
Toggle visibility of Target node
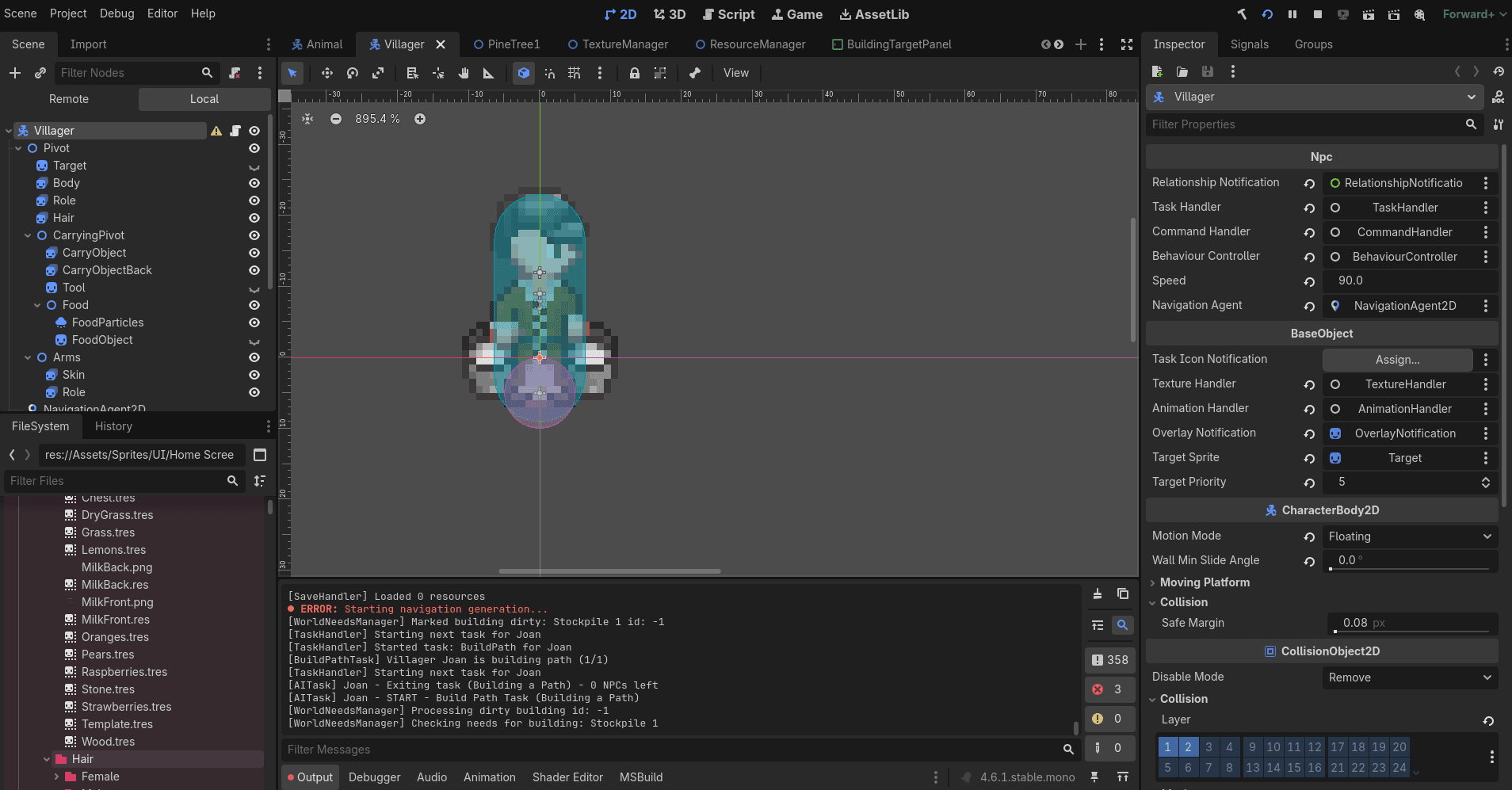[254, 166]
